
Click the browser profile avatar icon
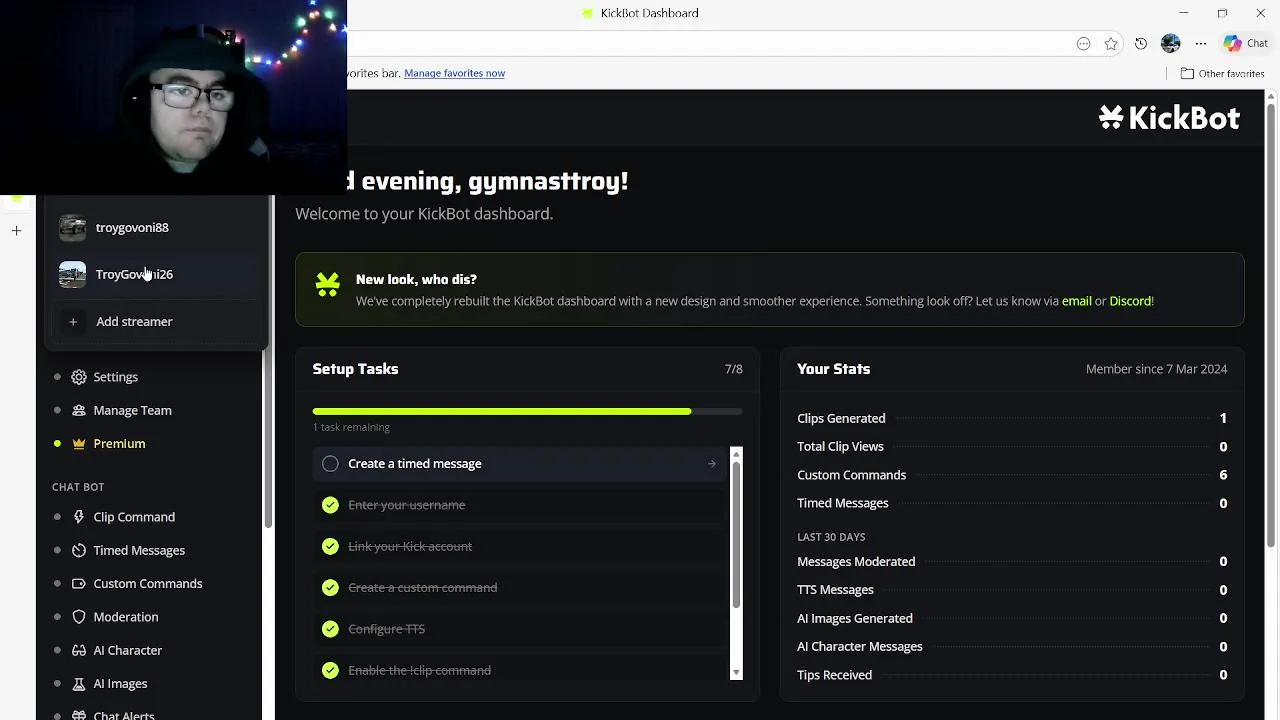click(x=1171, y=43)
